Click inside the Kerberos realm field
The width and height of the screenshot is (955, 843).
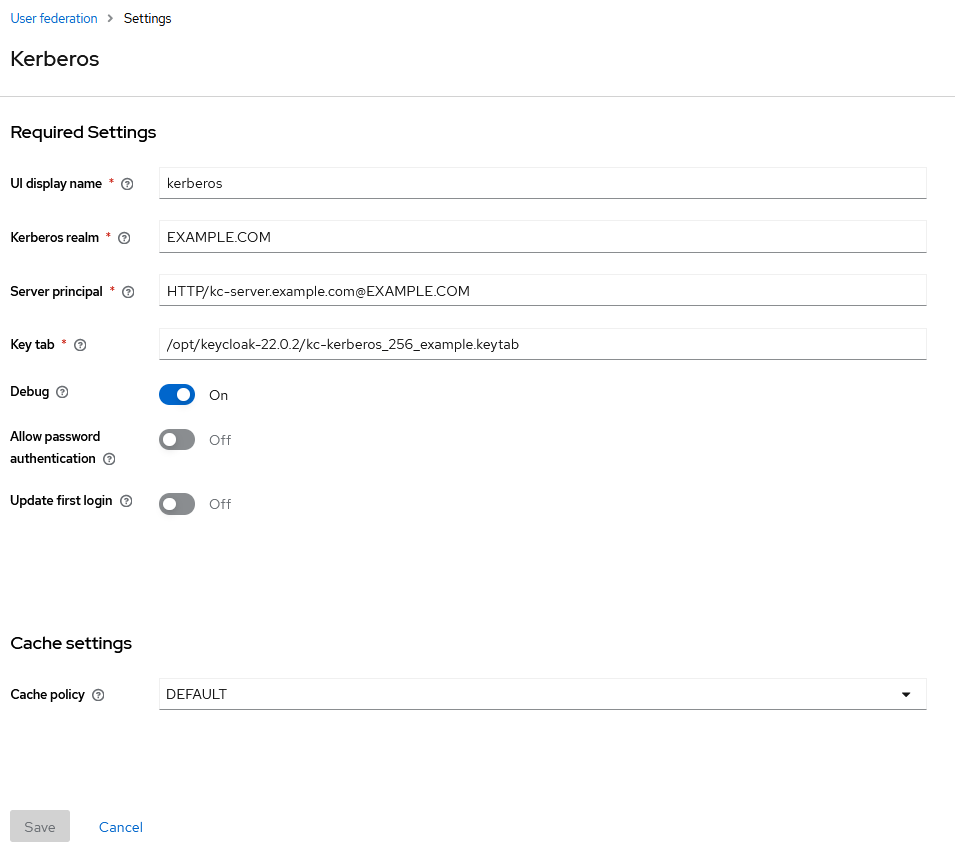pyautogui.click(x=542, y=236)
